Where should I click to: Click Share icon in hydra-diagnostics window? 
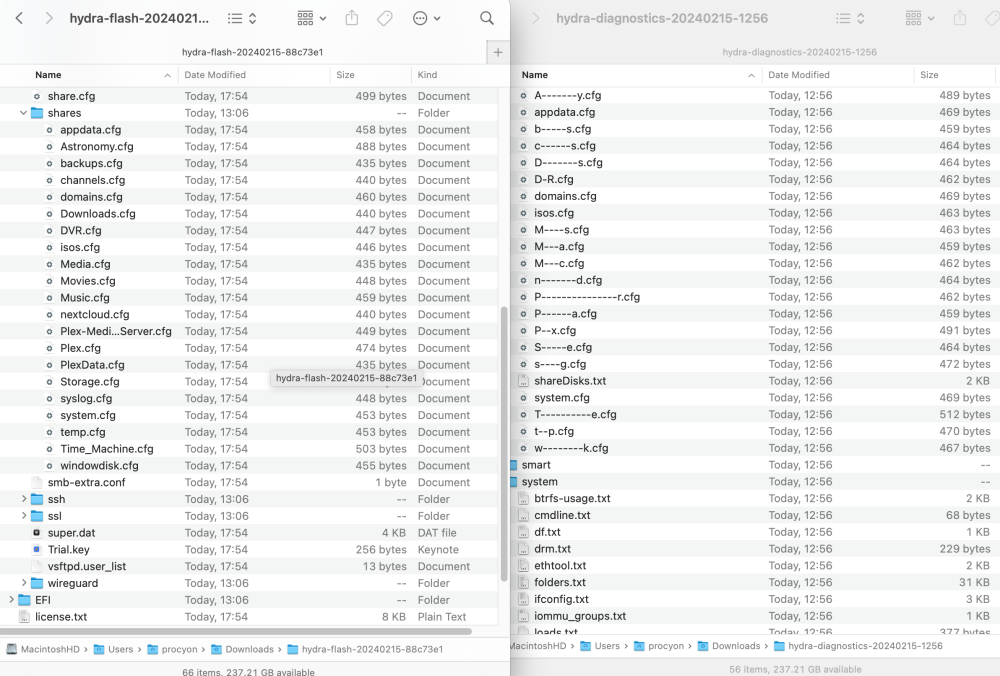pyautogui.click(x=960, y=18)
